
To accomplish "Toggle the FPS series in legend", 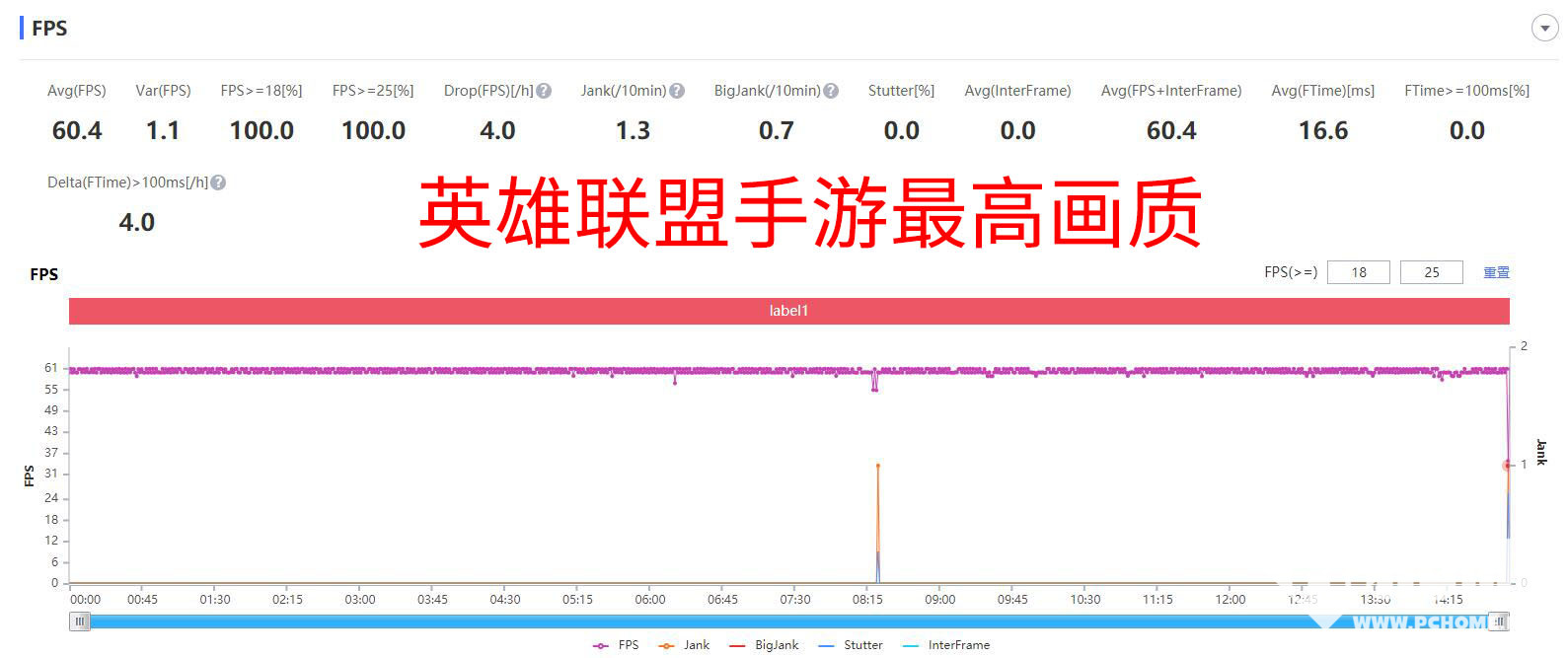I will point(616,645).
